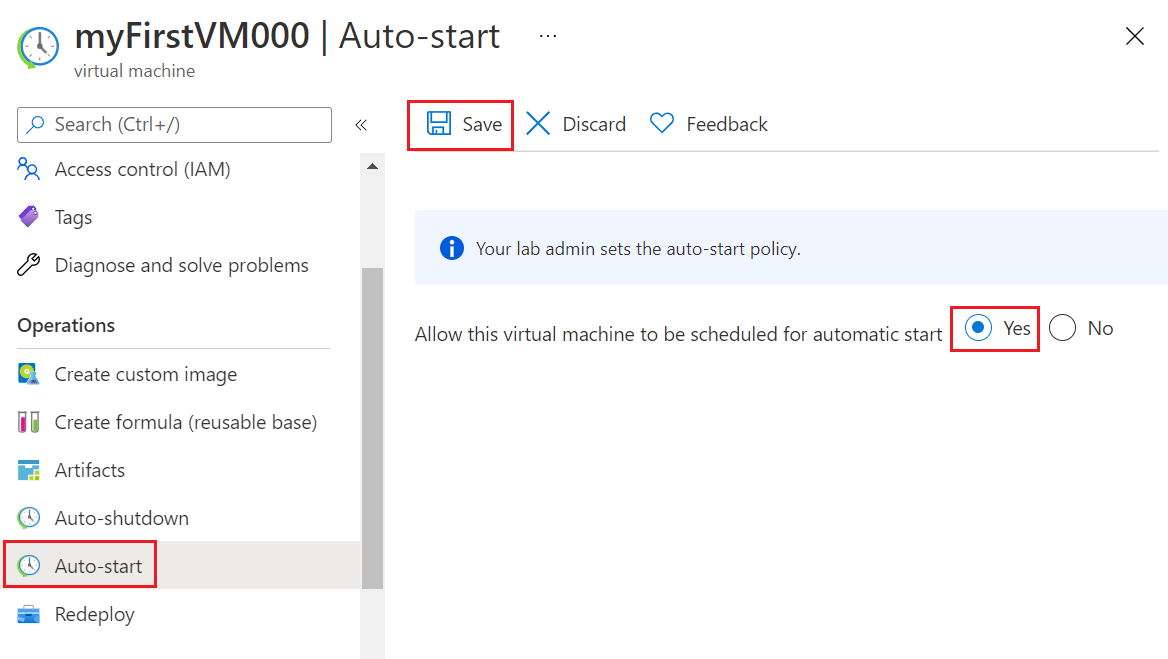This screenshot has width=1168, height=659.
Task: Click the lab admin auto-start policy message
Action: point(638,249)
